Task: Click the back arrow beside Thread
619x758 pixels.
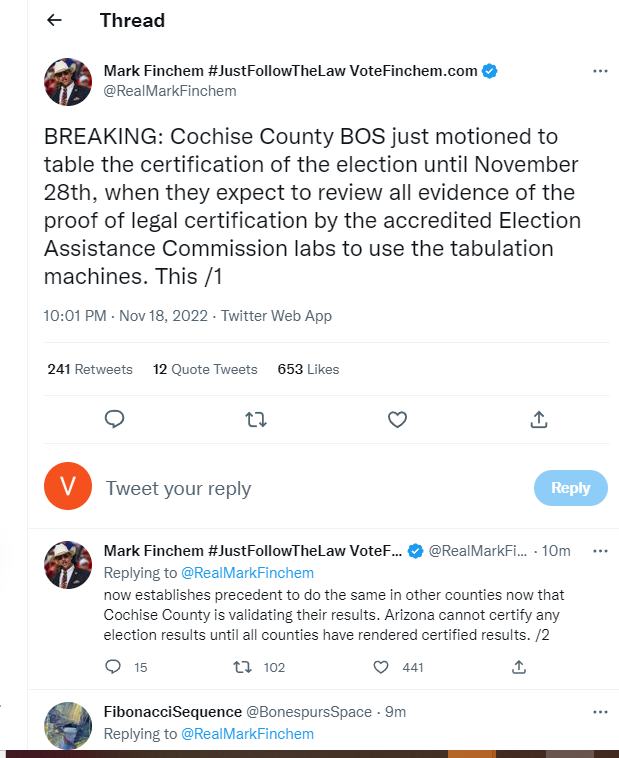Action: [54, 20]
